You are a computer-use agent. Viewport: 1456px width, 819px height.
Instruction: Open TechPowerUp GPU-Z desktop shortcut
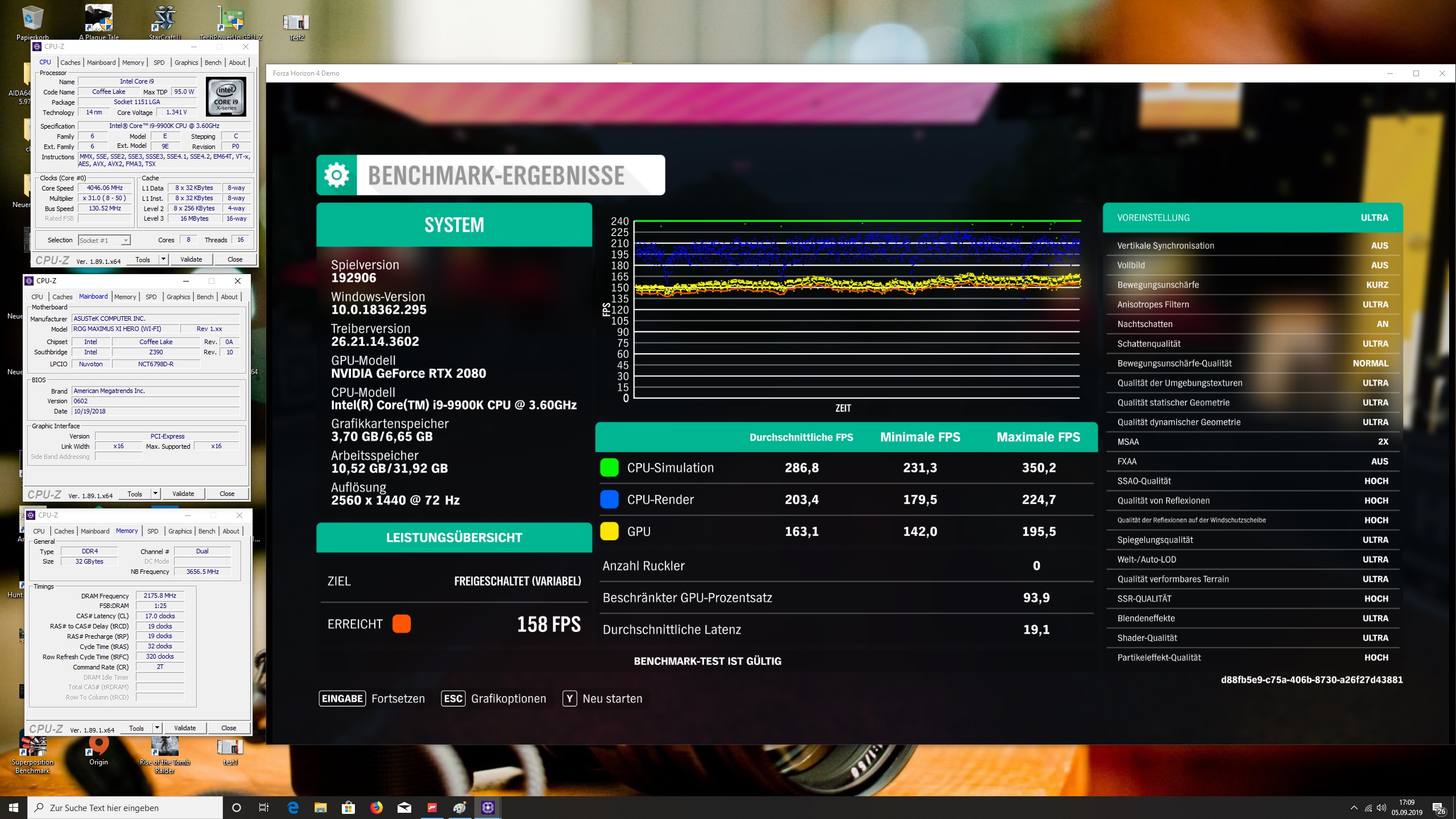(x=230, y=20)
